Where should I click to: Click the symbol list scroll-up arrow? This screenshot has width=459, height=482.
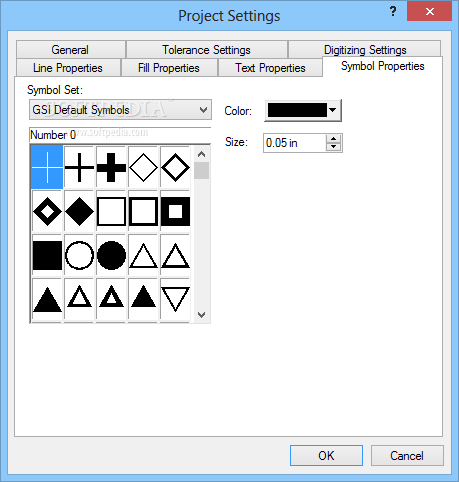point(201,154)
